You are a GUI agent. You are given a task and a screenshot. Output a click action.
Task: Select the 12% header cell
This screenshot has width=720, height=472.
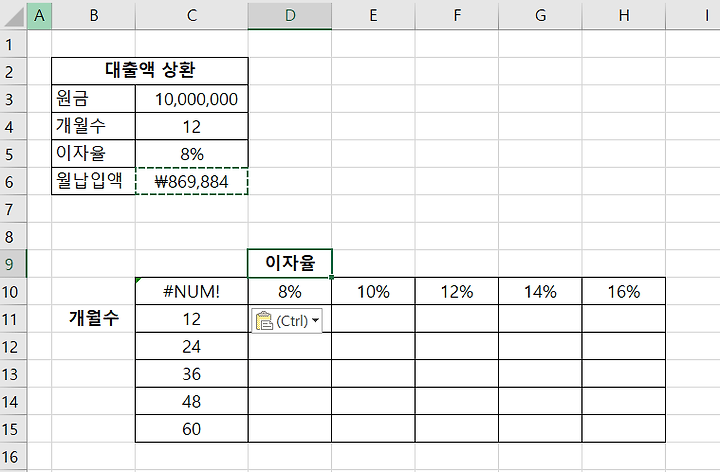coord(457,292)
